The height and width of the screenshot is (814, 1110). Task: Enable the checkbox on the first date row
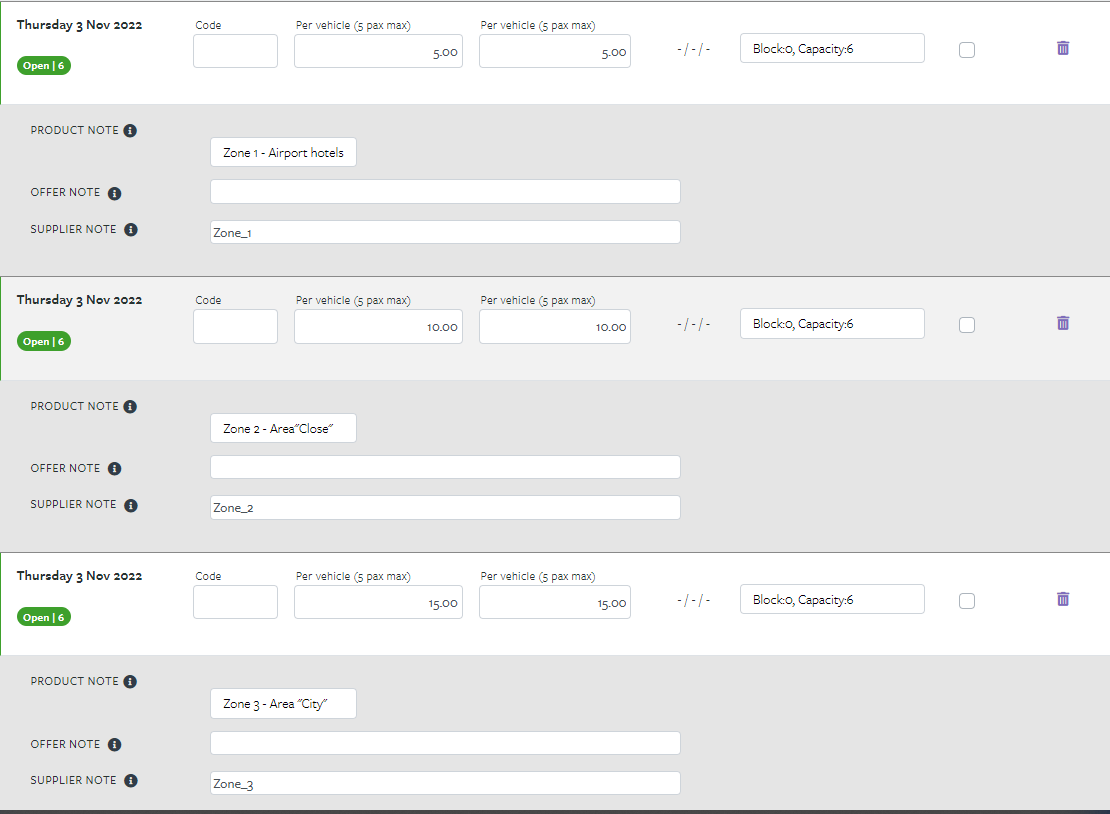click(x=966, y=48)
